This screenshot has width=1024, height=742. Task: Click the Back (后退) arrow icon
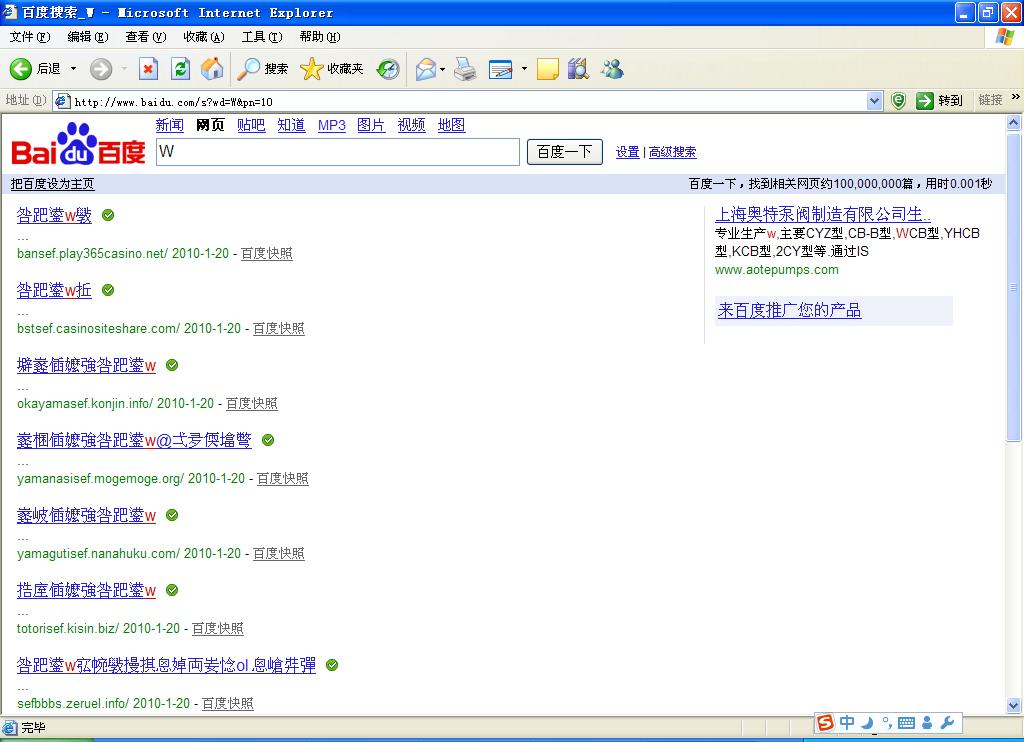(x=20, y=69)
